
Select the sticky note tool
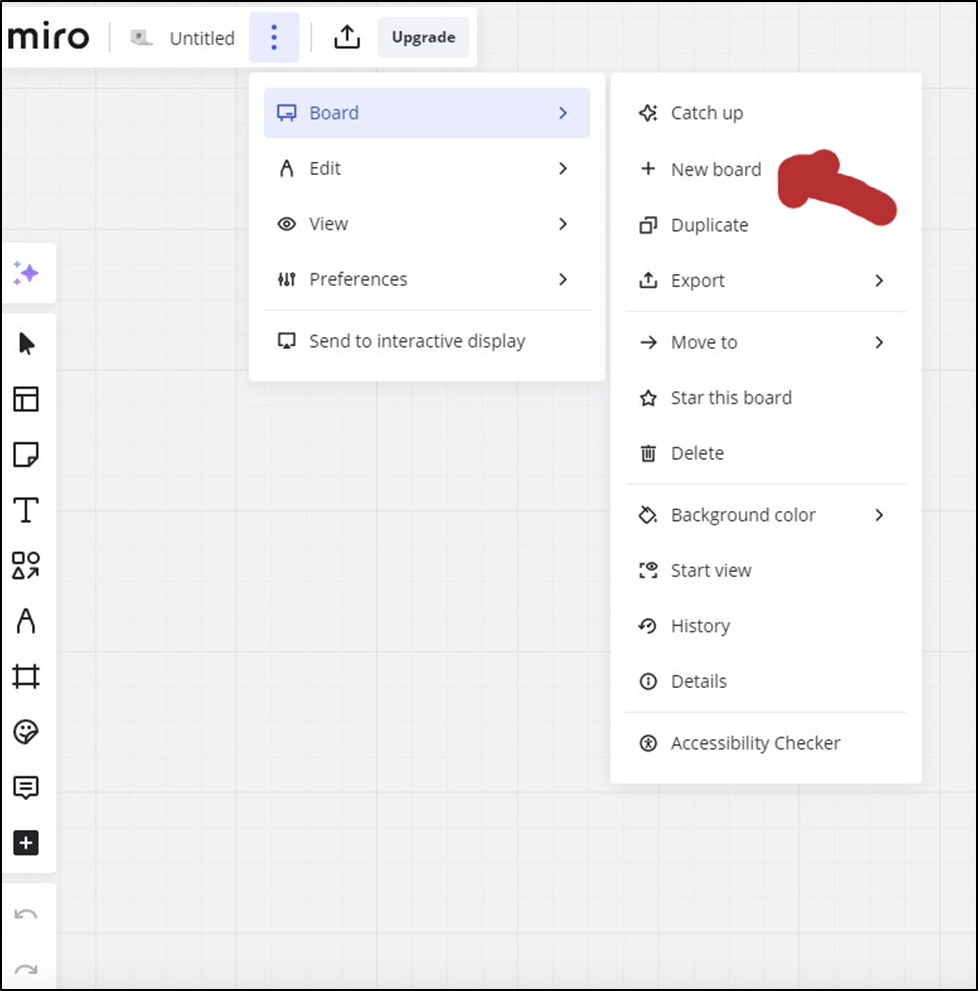point(26,454)
